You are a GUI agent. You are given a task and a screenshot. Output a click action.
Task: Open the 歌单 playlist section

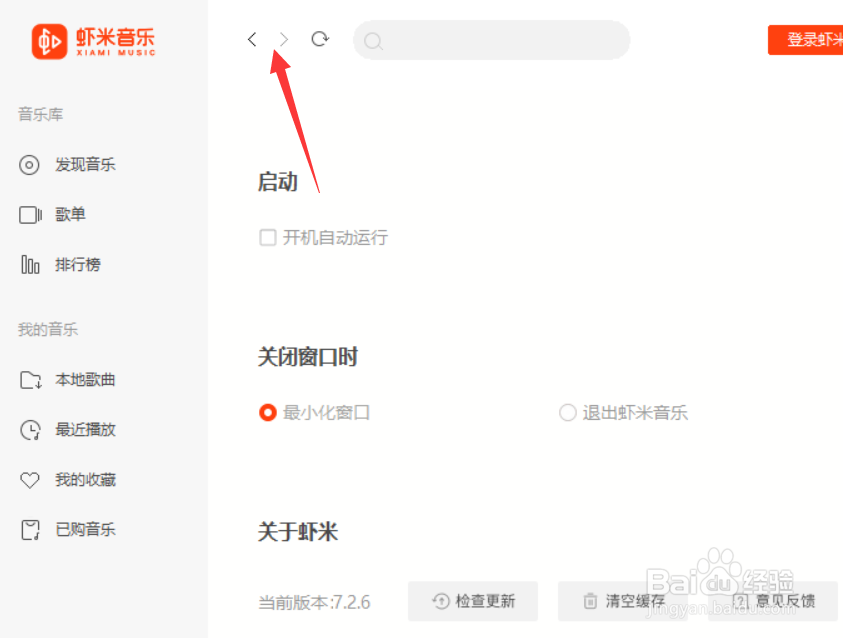(x=70, y=214)
